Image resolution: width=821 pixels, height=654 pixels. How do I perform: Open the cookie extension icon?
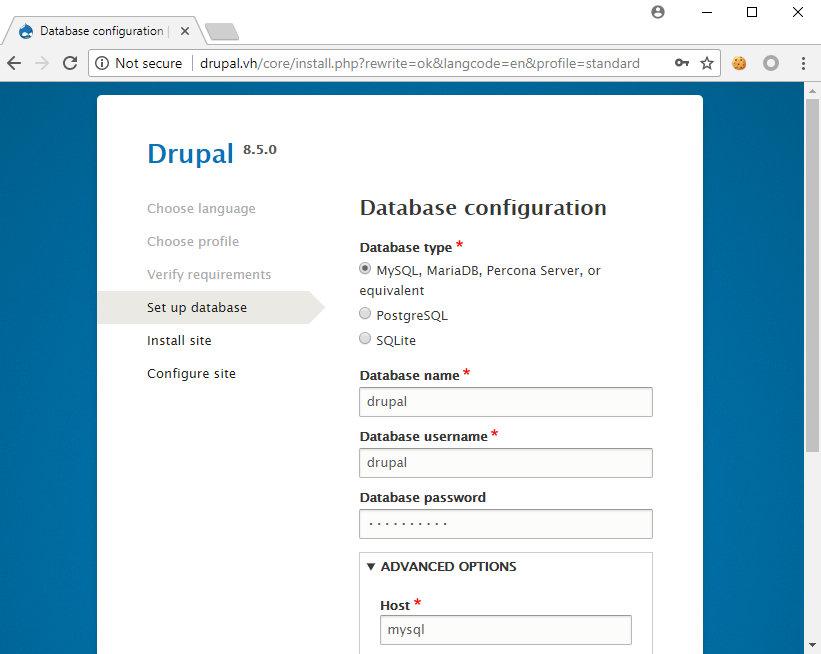pyautogui.click(x=739, y=63)
